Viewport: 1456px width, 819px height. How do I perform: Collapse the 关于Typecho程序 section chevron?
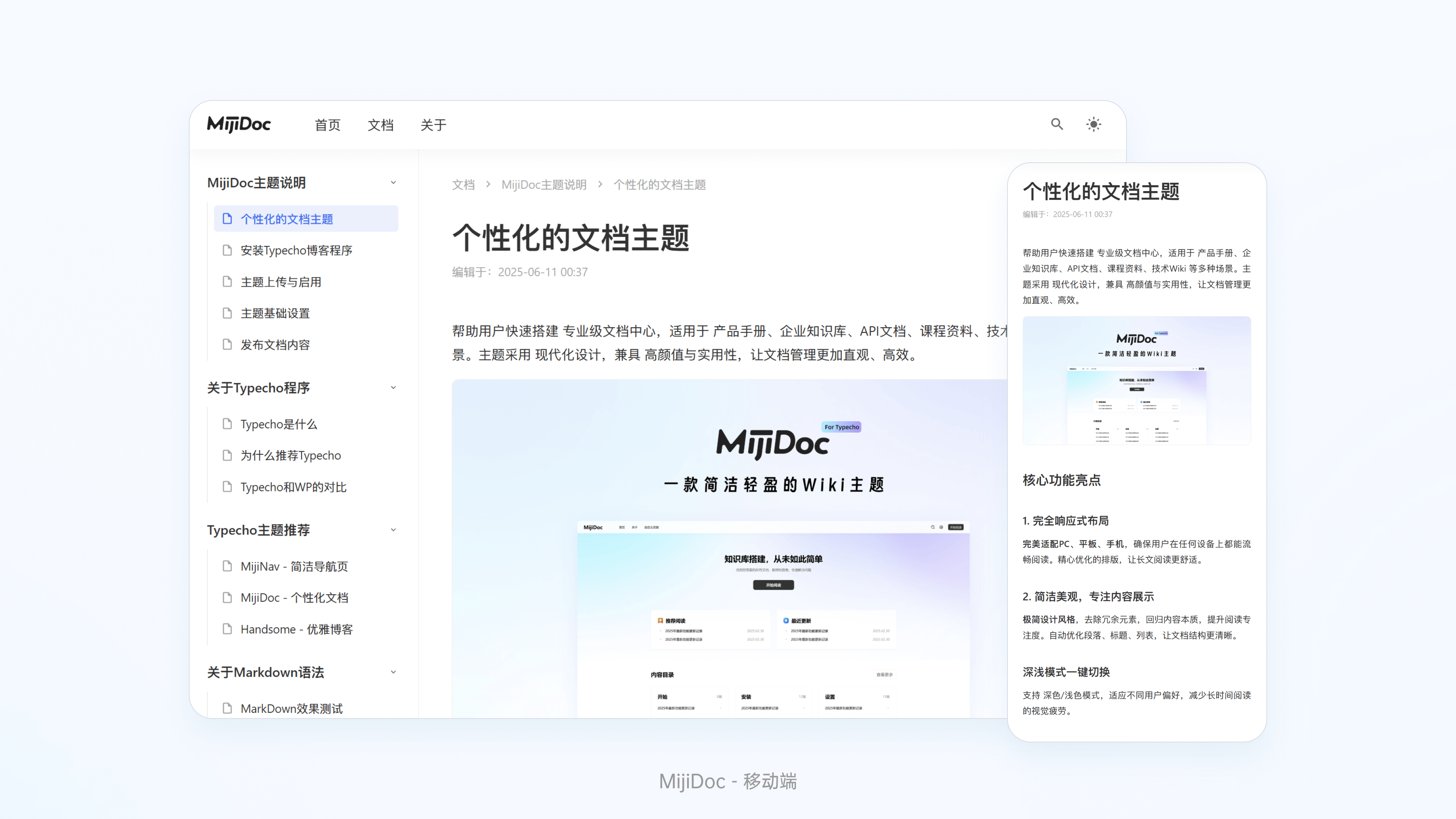(394, 388)
